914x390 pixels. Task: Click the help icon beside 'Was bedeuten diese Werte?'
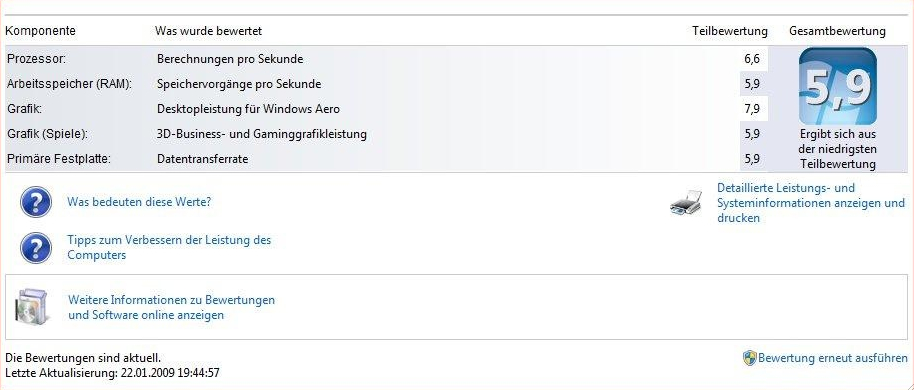click(36, 202)
